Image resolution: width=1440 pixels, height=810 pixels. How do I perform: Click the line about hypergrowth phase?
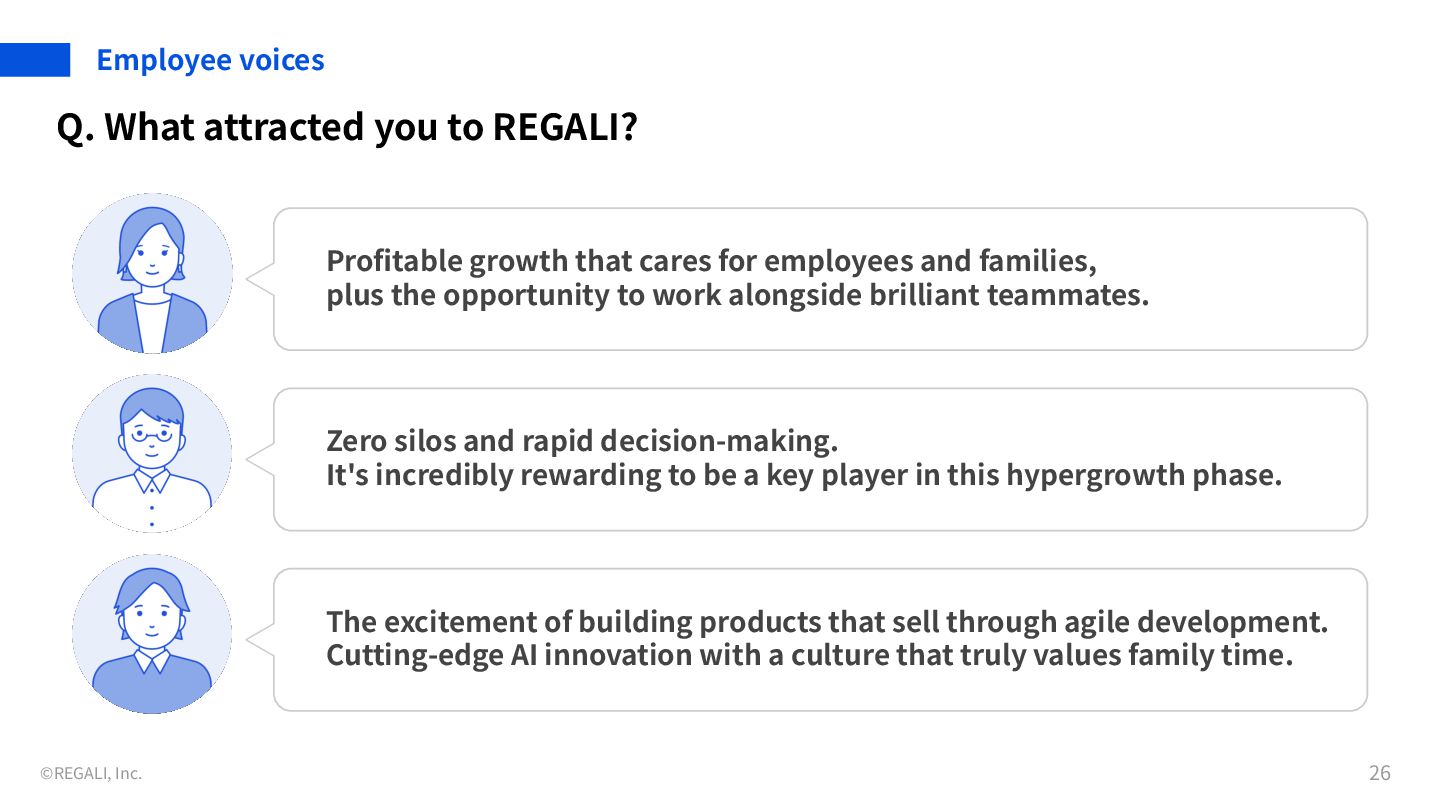tap(804, 476)
